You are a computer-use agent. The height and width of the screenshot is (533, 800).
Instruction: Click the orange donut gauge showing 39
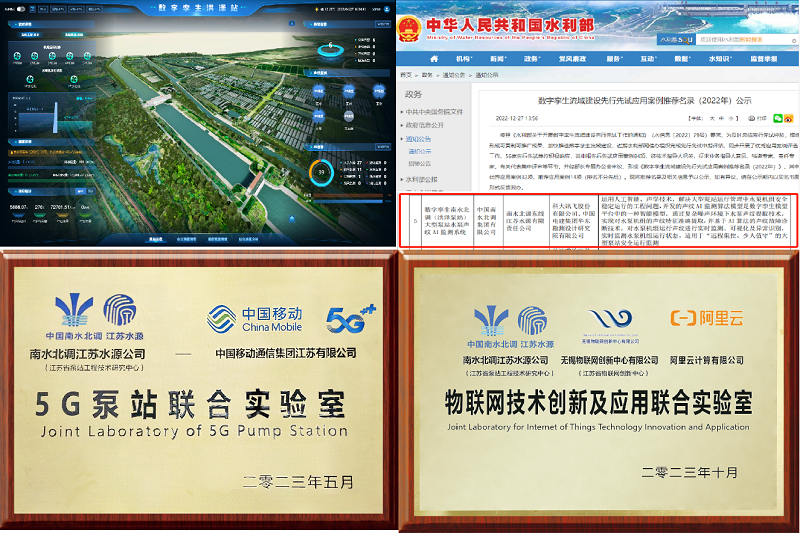coord(320,172)
